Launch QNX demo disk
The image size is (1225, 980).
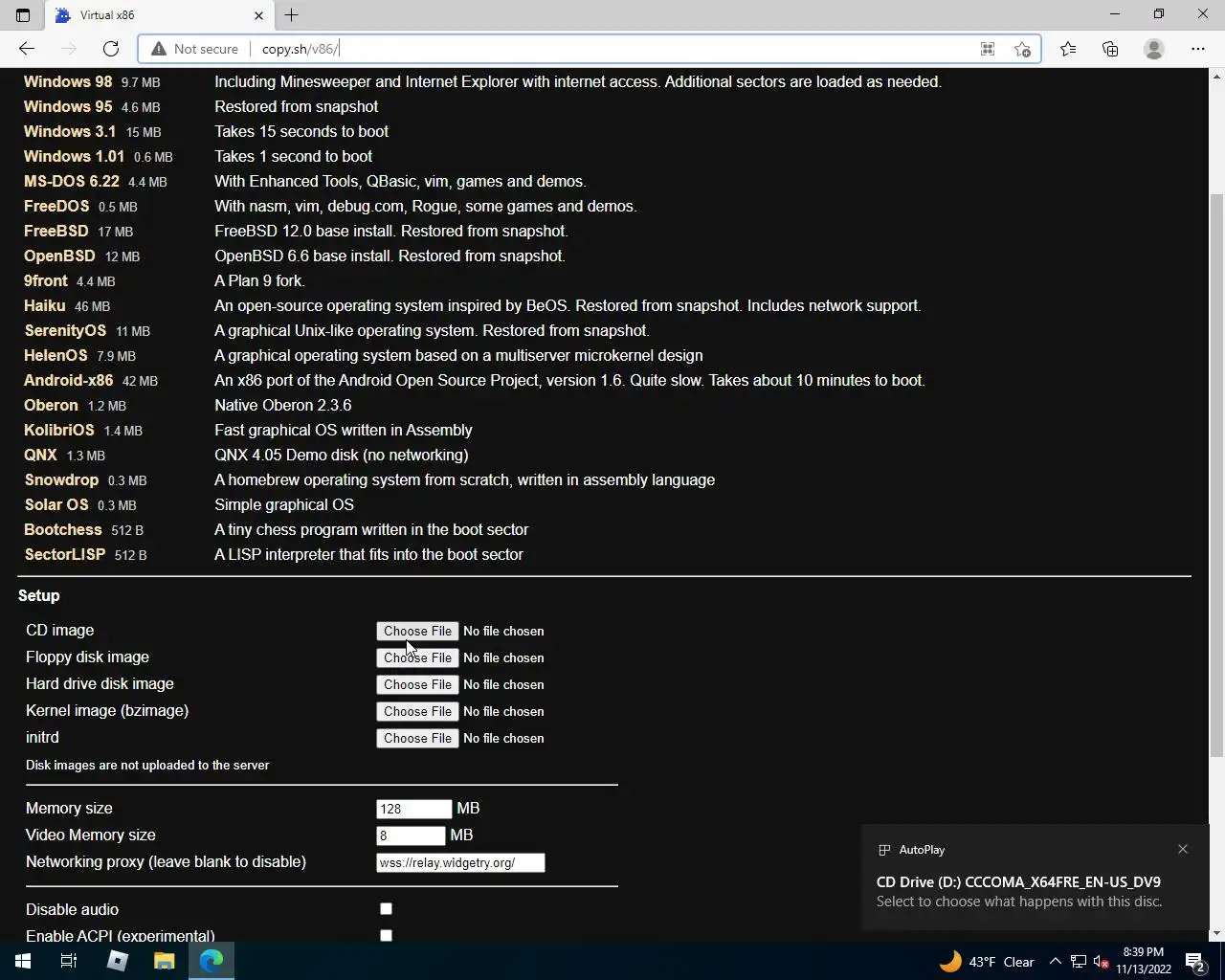pos(40,455)
